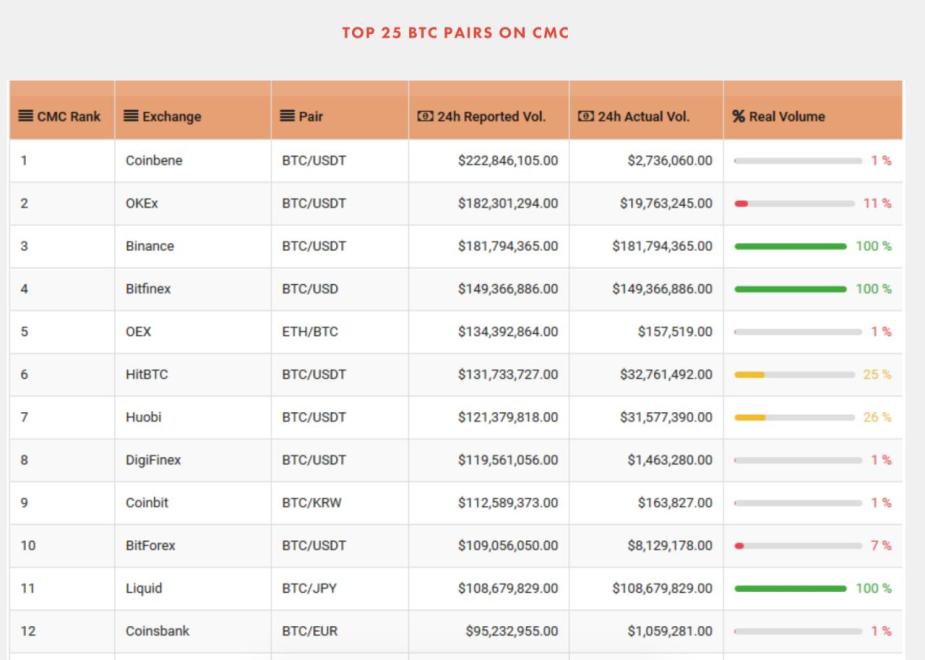
Task: Sort by the Real Volume column header
Action: click(787, 117)
